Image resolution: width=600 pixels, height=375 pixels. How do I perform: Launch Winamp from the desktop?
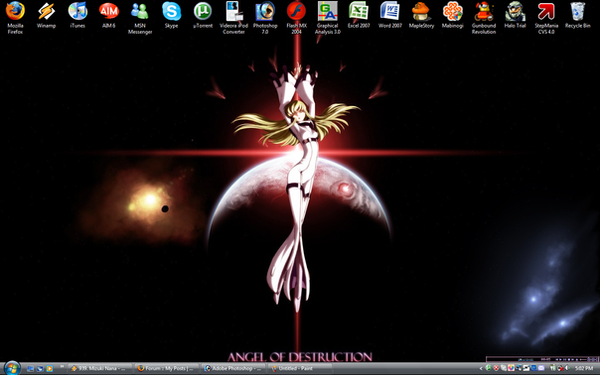[46, 15]
